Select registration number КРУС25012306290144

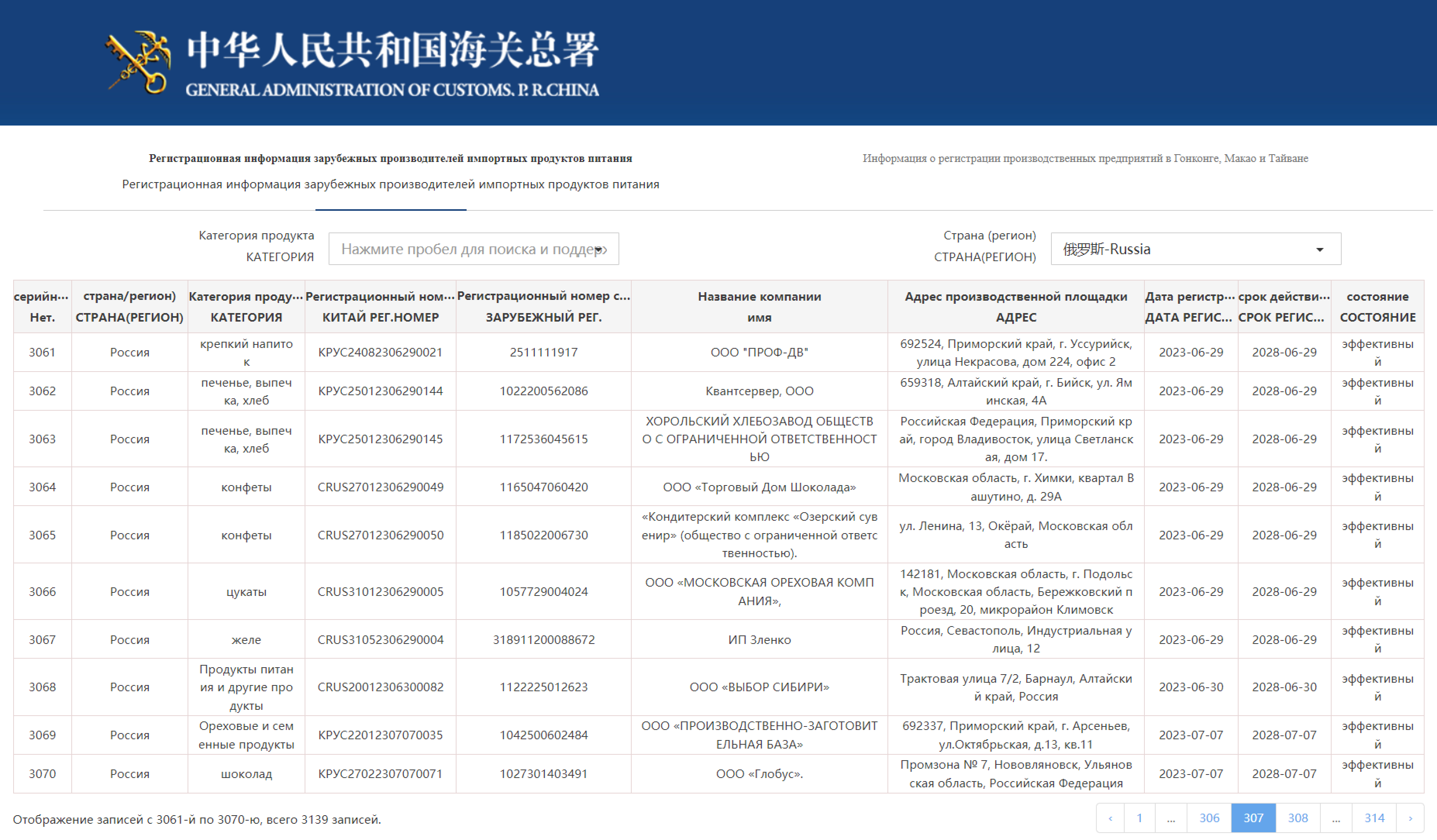coord(380,391)
